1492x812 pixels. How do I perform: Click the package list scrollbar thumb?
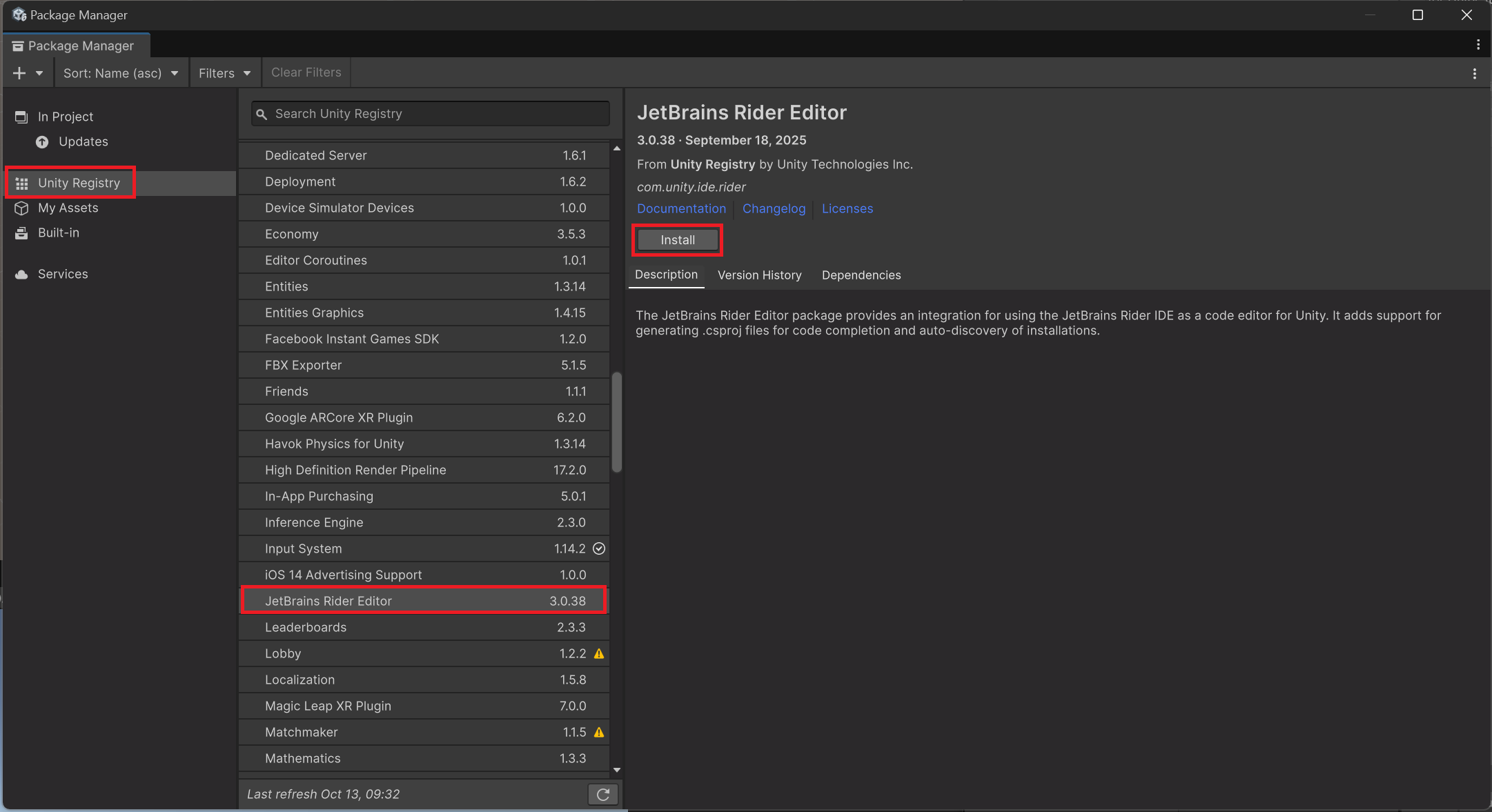(x=616, y=422)
